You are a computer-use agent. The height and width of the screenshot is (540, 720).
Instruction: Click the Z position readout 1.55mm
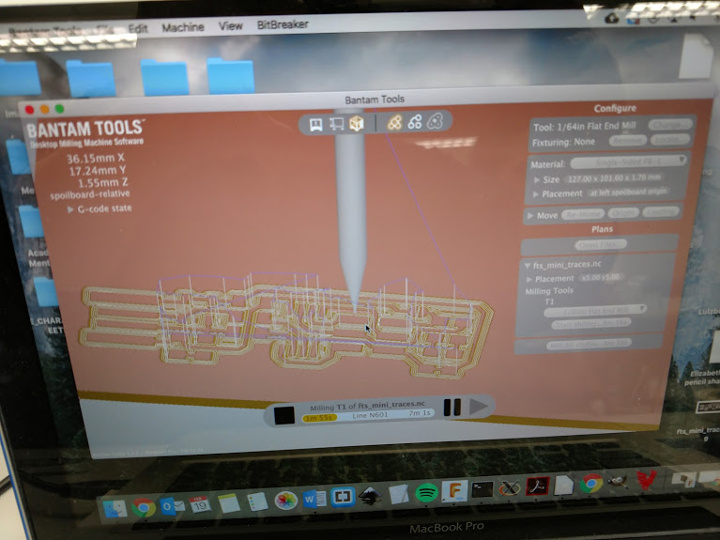pyautogui.click(x=103, y=184)
